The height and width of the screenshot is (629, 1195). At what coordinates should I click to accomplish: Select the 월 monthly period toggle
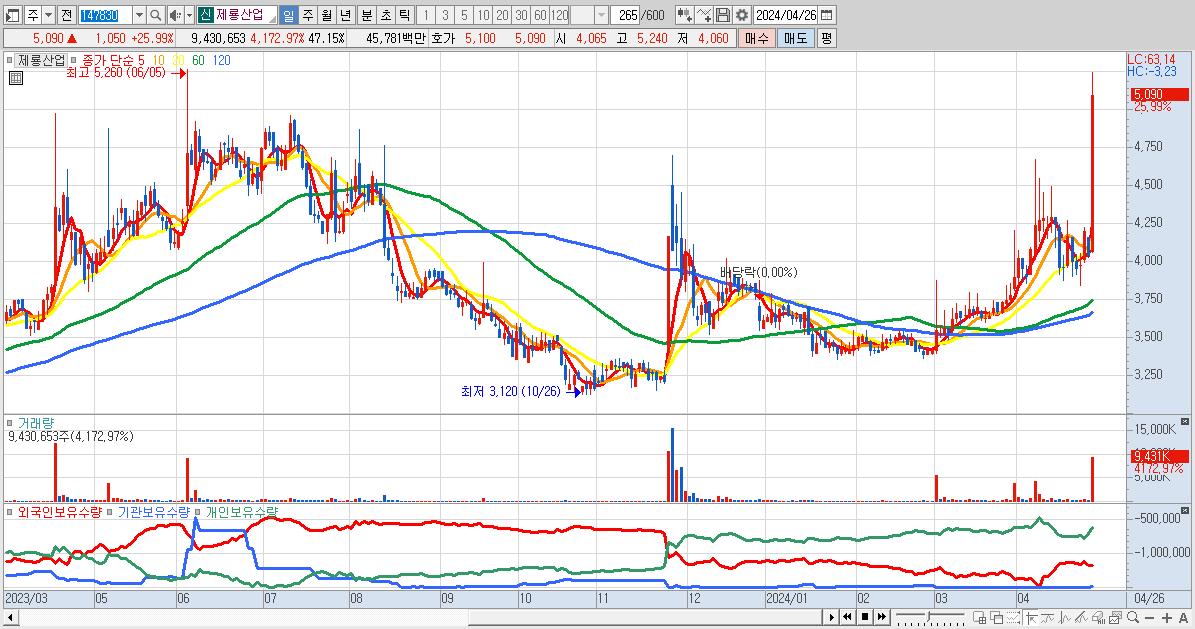(x=326, y=14)
